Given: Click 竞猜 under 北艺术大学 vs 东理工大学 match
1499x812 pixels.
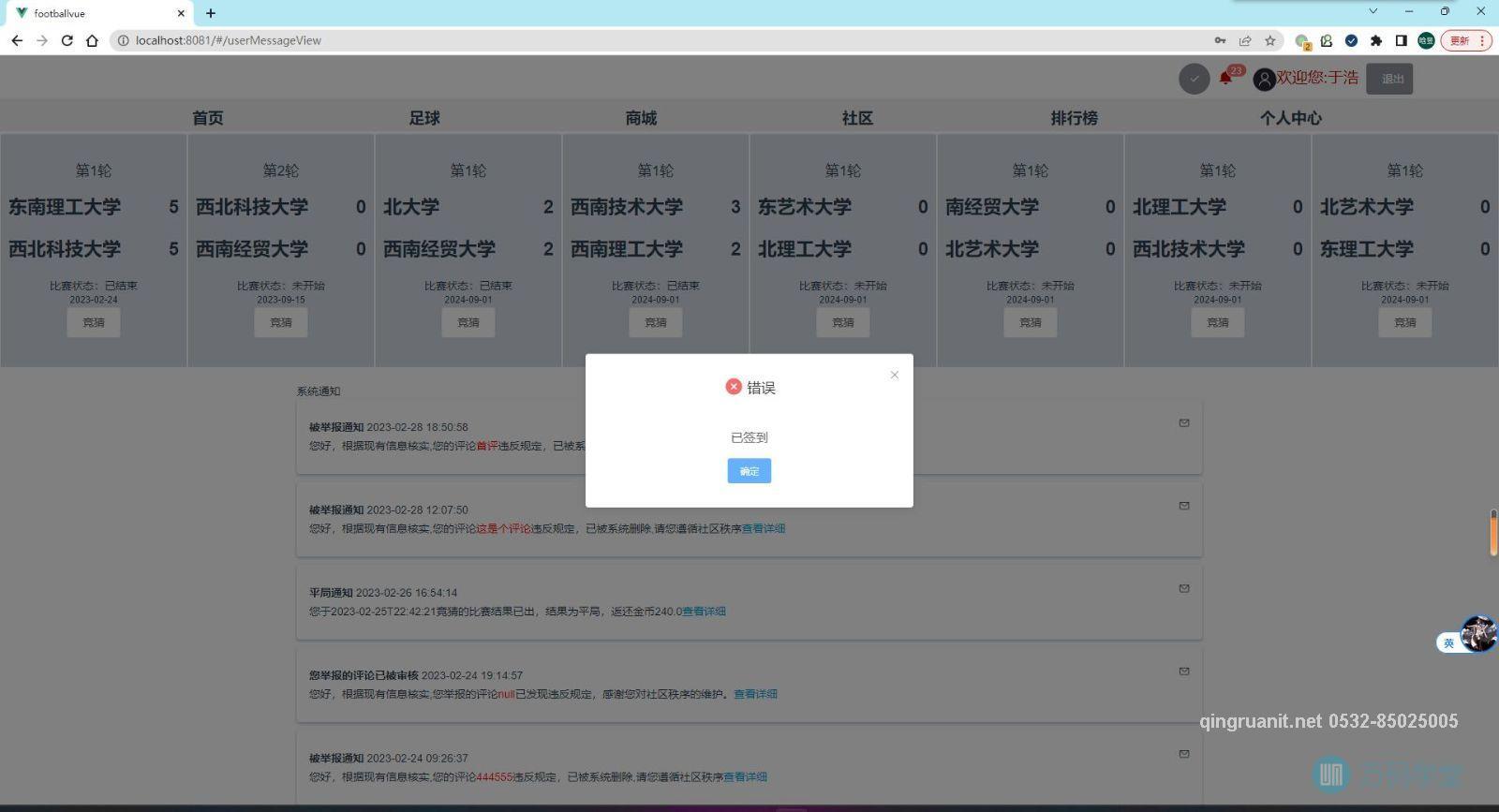Looking at the screenshot, I should 1405,322.
